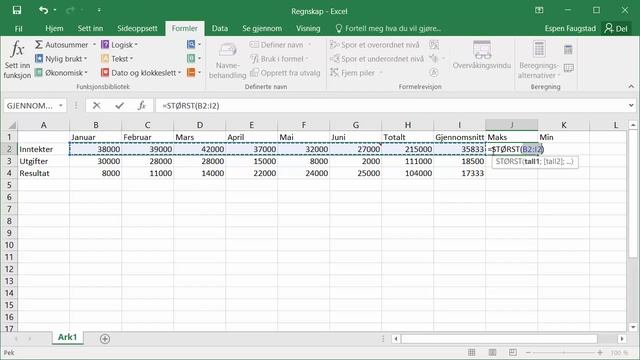The image size is (640, 360).
Task: Open the Sideoppsett tab
Action: click(137, 29)
